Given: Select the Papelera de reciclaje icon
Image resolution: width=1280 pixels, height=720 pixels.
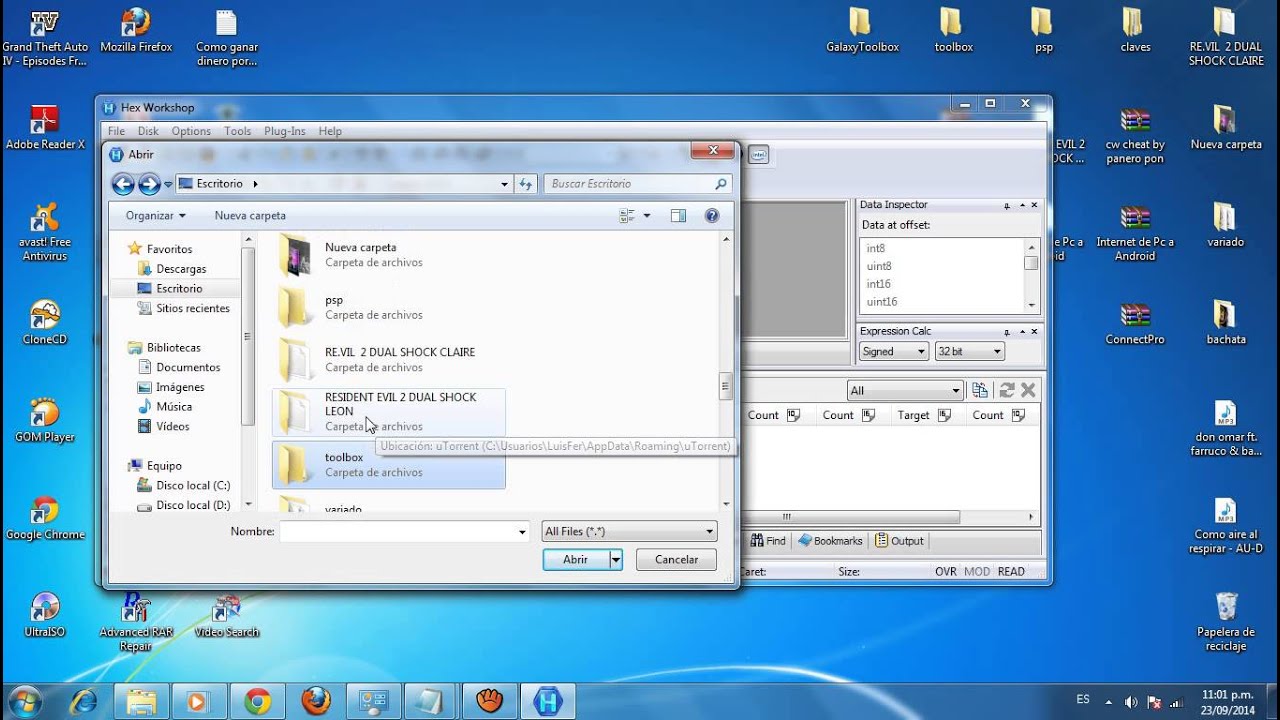Looking at the screenshot, I should (1226, 620).
